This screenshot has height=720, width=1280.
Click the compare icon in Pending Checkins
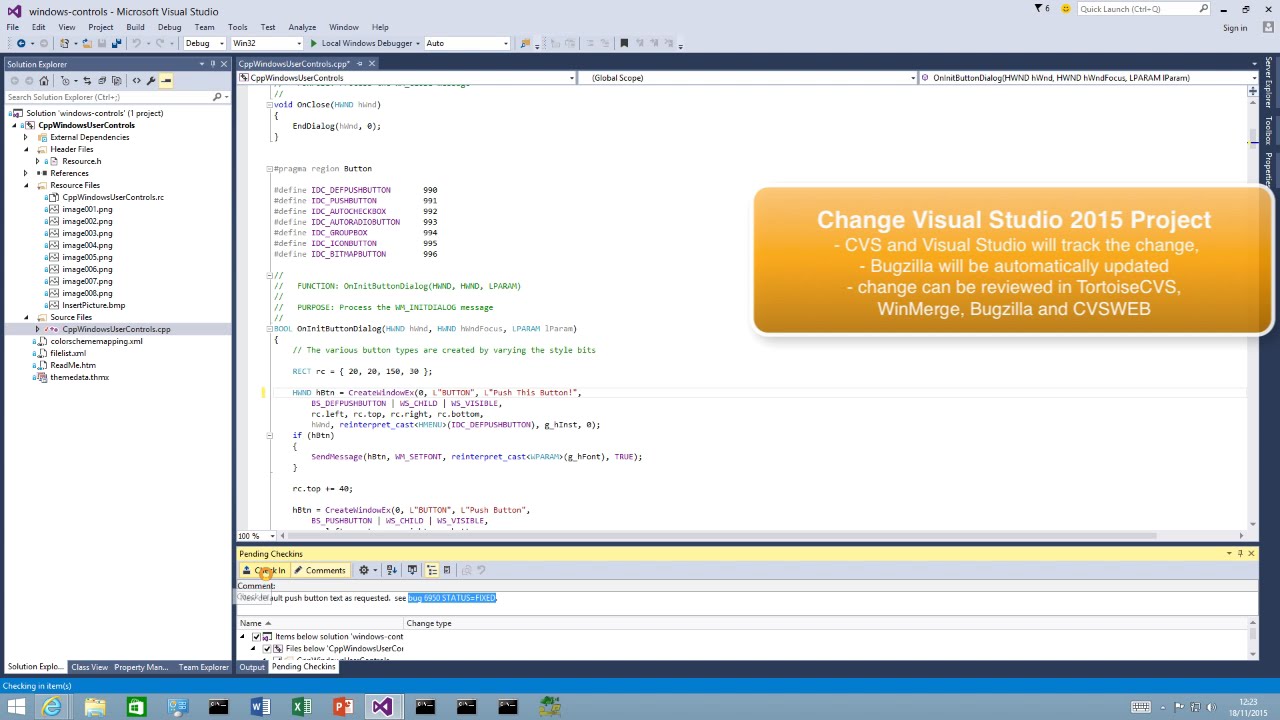[x=412, y=570]
